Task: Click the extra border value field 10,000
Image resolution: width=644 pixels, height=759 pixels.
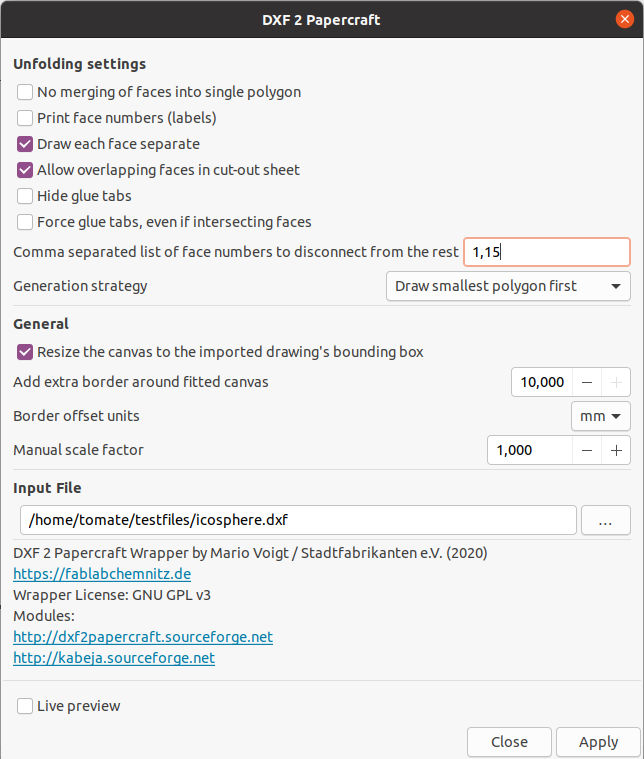Action: click(542, 382)
